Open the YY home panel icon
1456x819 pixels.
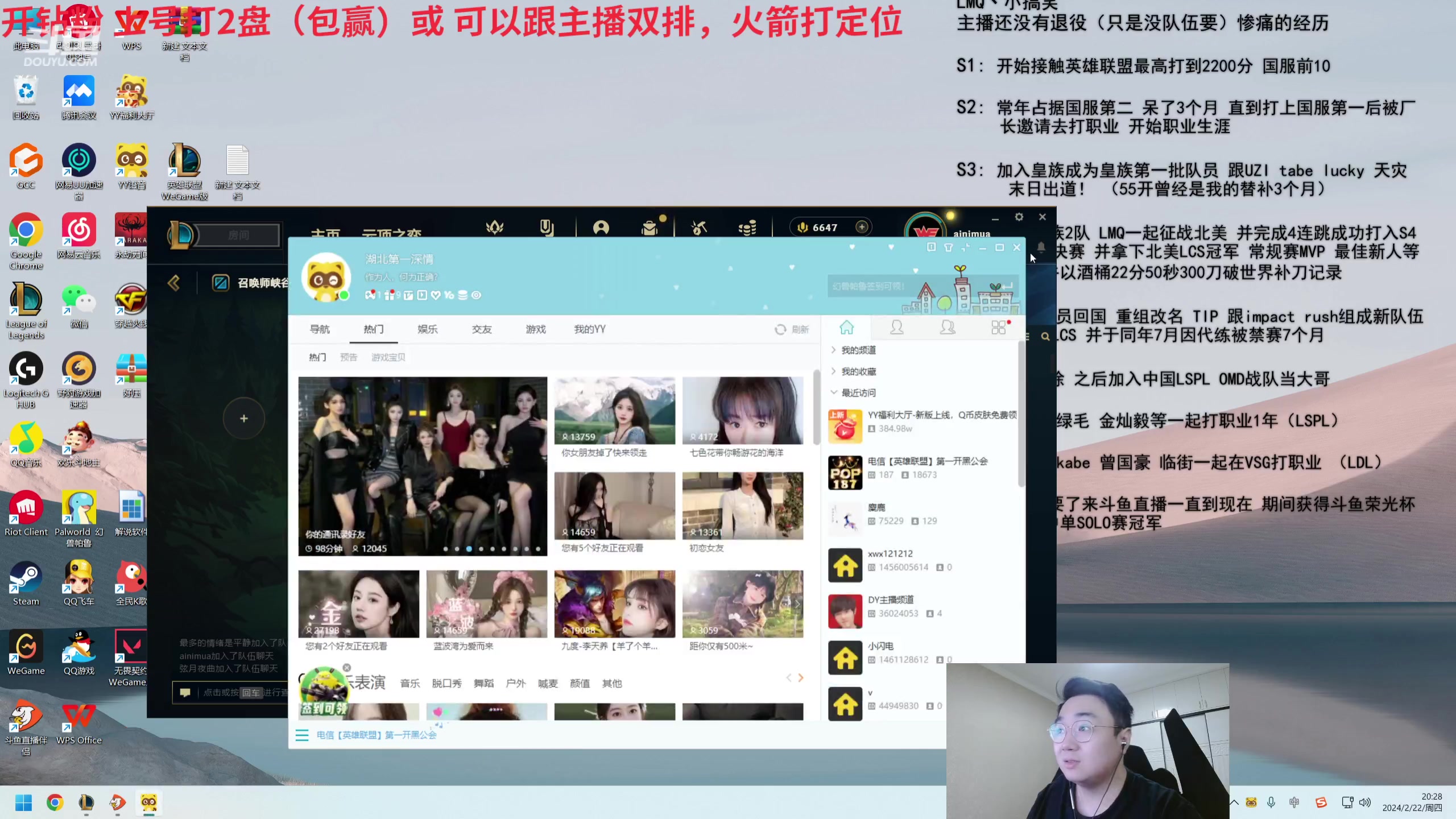846,328
